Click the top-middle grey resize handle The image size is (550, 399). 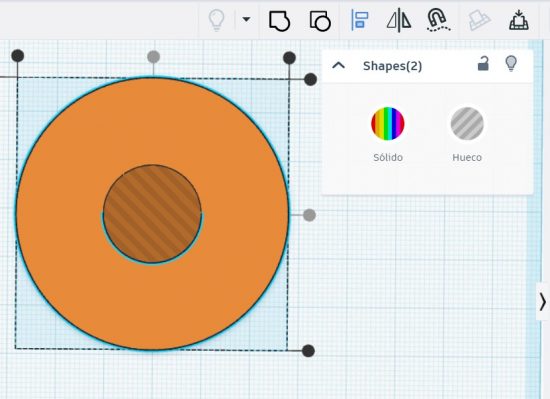153,56
